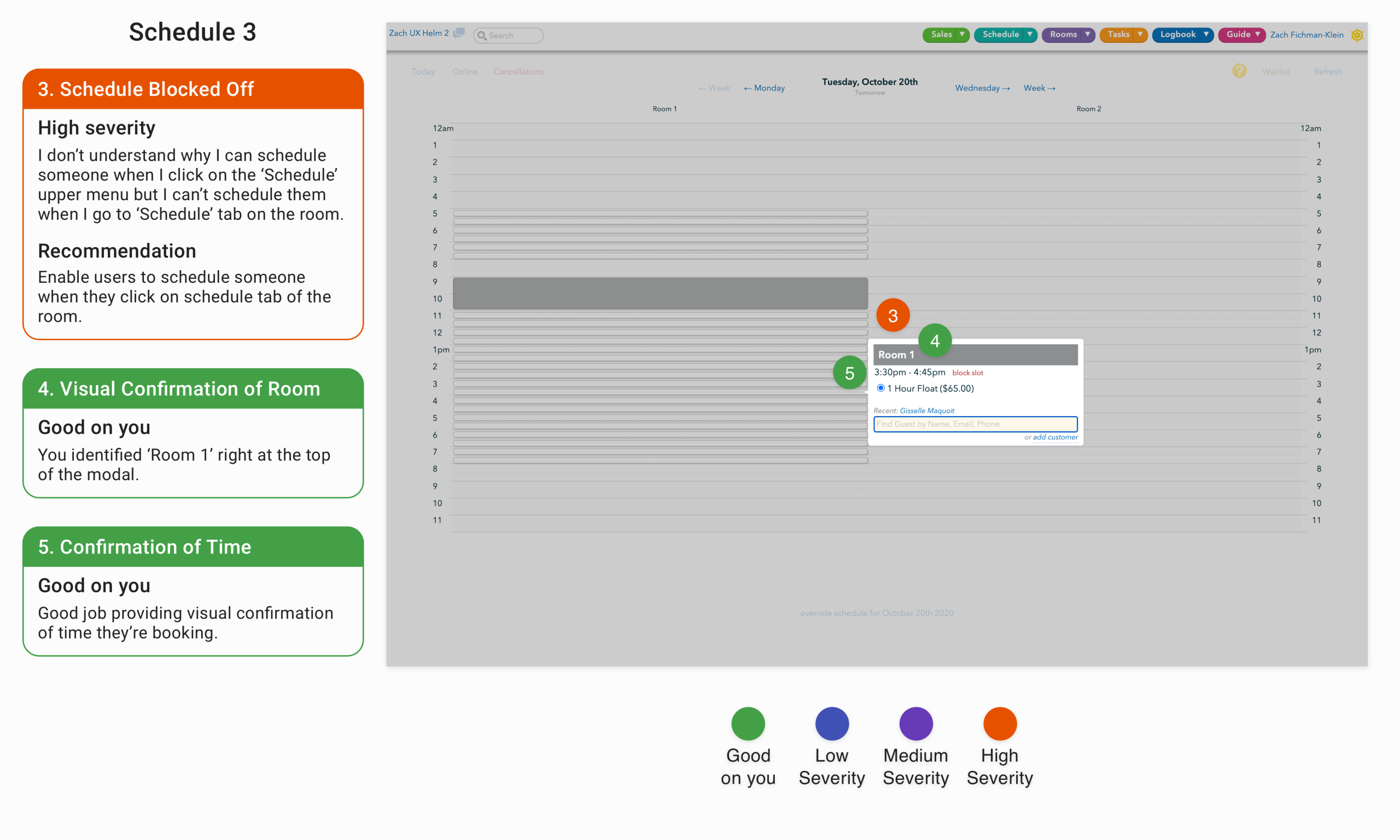
Task: Click the High Severity orange legend circle
Action: (x=999, y=724)
